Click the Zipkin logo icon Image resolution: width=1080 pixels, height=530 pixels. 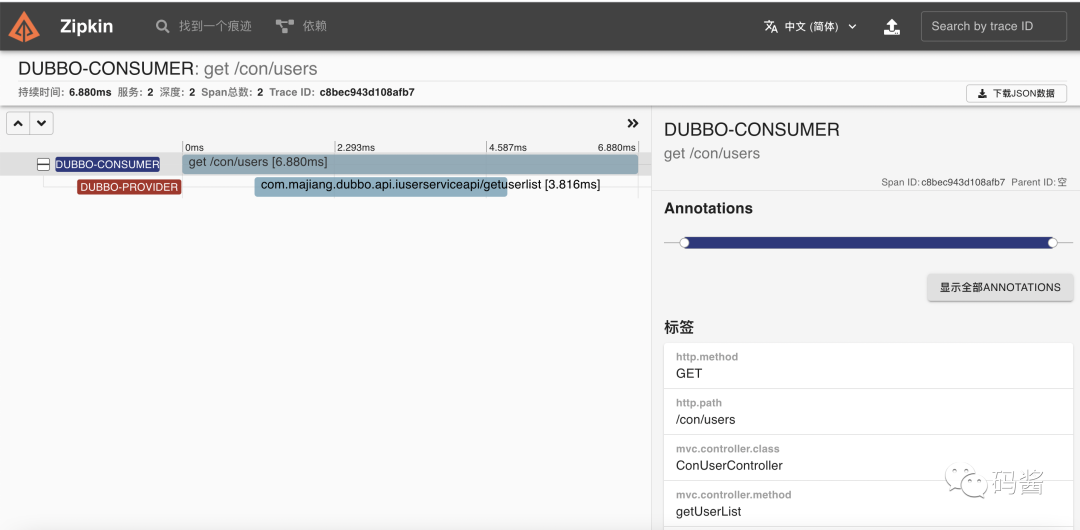coord(24,26)
